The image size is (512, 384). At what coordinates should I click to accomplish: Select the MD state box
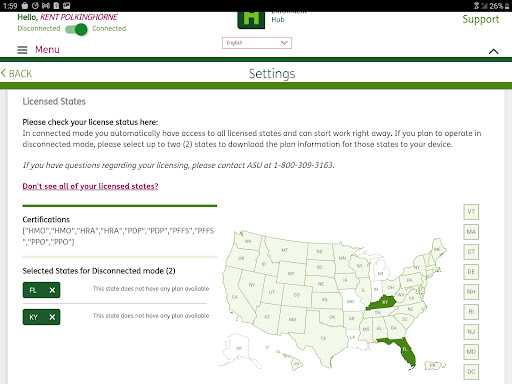point(471,352)
